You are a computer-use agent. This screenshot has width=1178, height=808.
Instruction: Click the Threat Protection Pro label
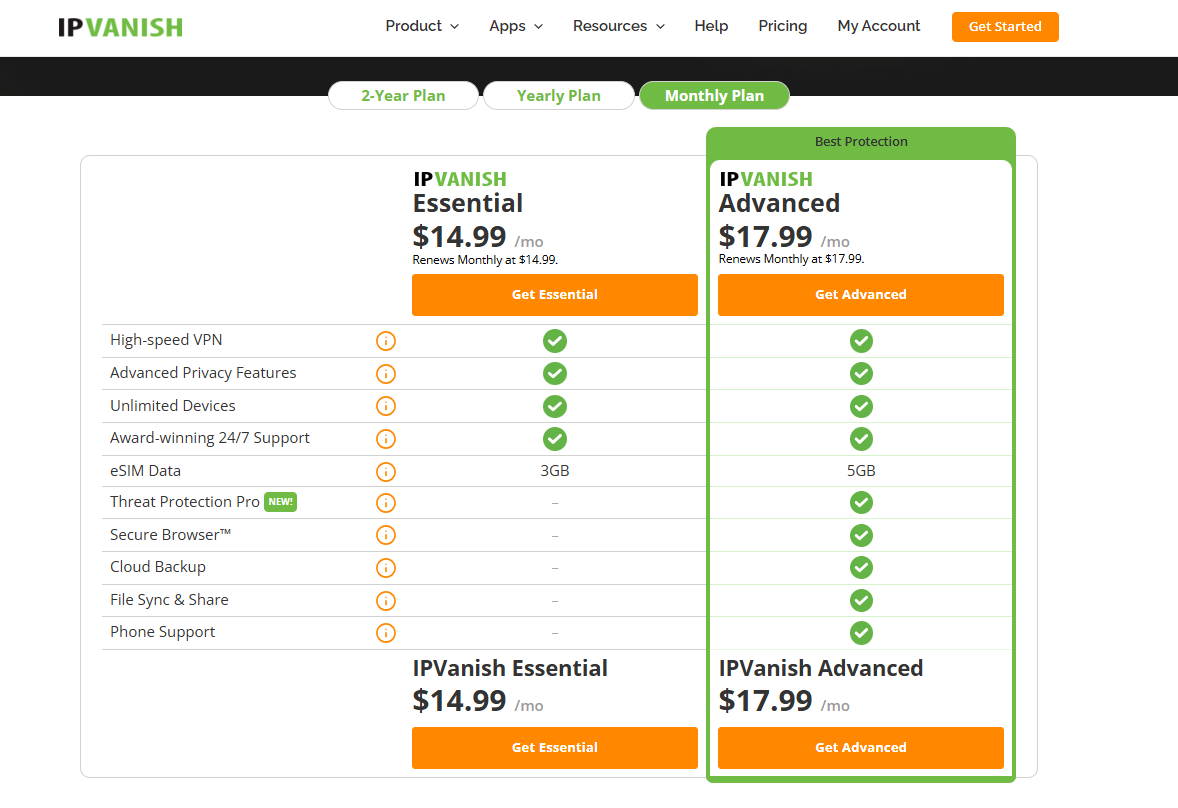[185, 502]
